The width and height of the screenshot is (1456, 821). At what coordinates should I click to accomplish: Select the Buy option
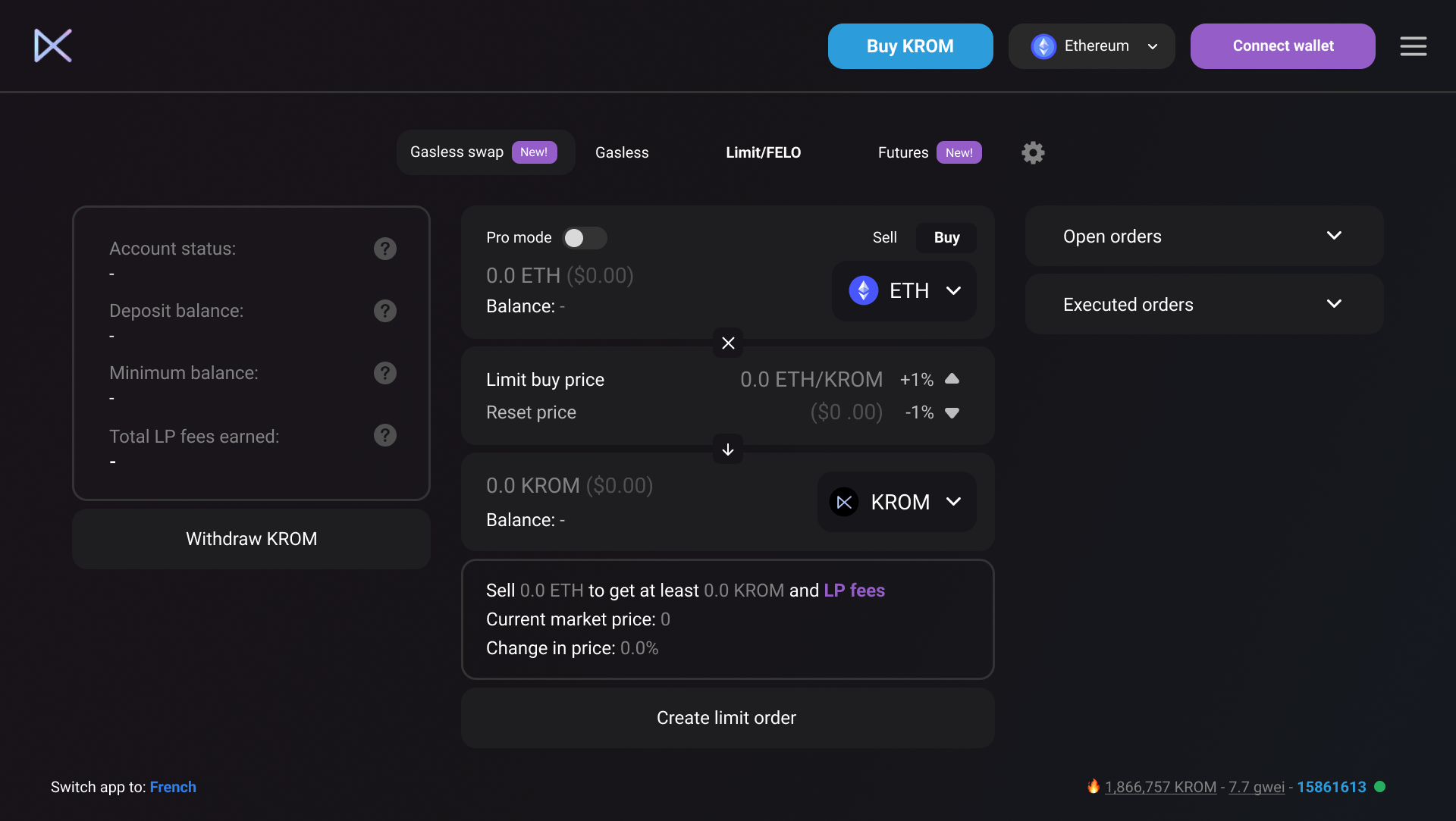(x=946, y=237)
